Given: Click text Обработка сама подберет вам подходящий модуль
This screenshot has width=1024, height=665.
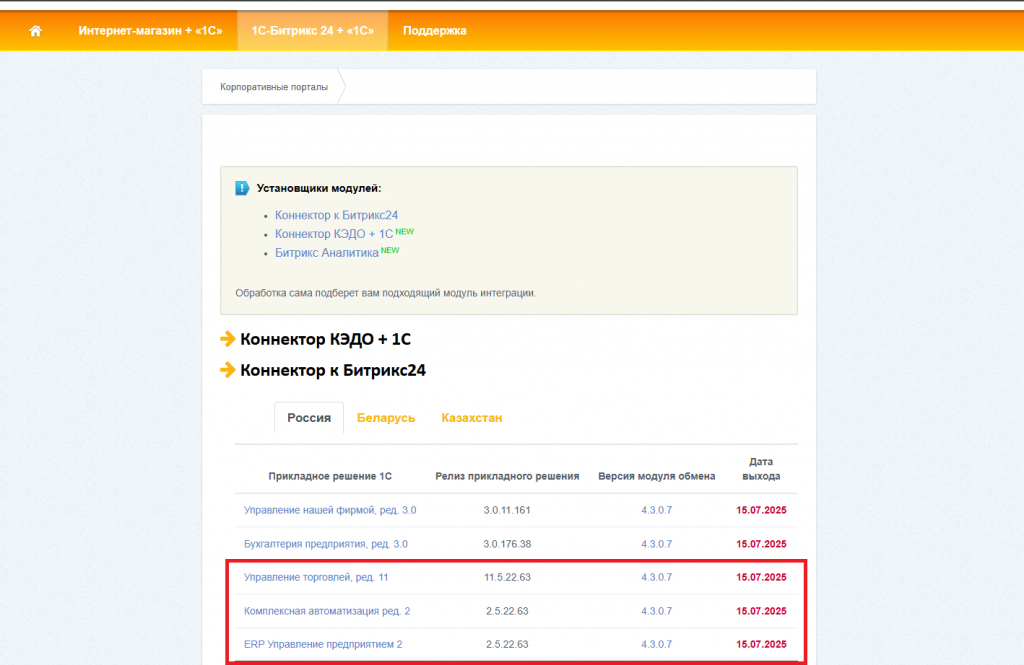Looking at the screenshot, I should 385,293.
